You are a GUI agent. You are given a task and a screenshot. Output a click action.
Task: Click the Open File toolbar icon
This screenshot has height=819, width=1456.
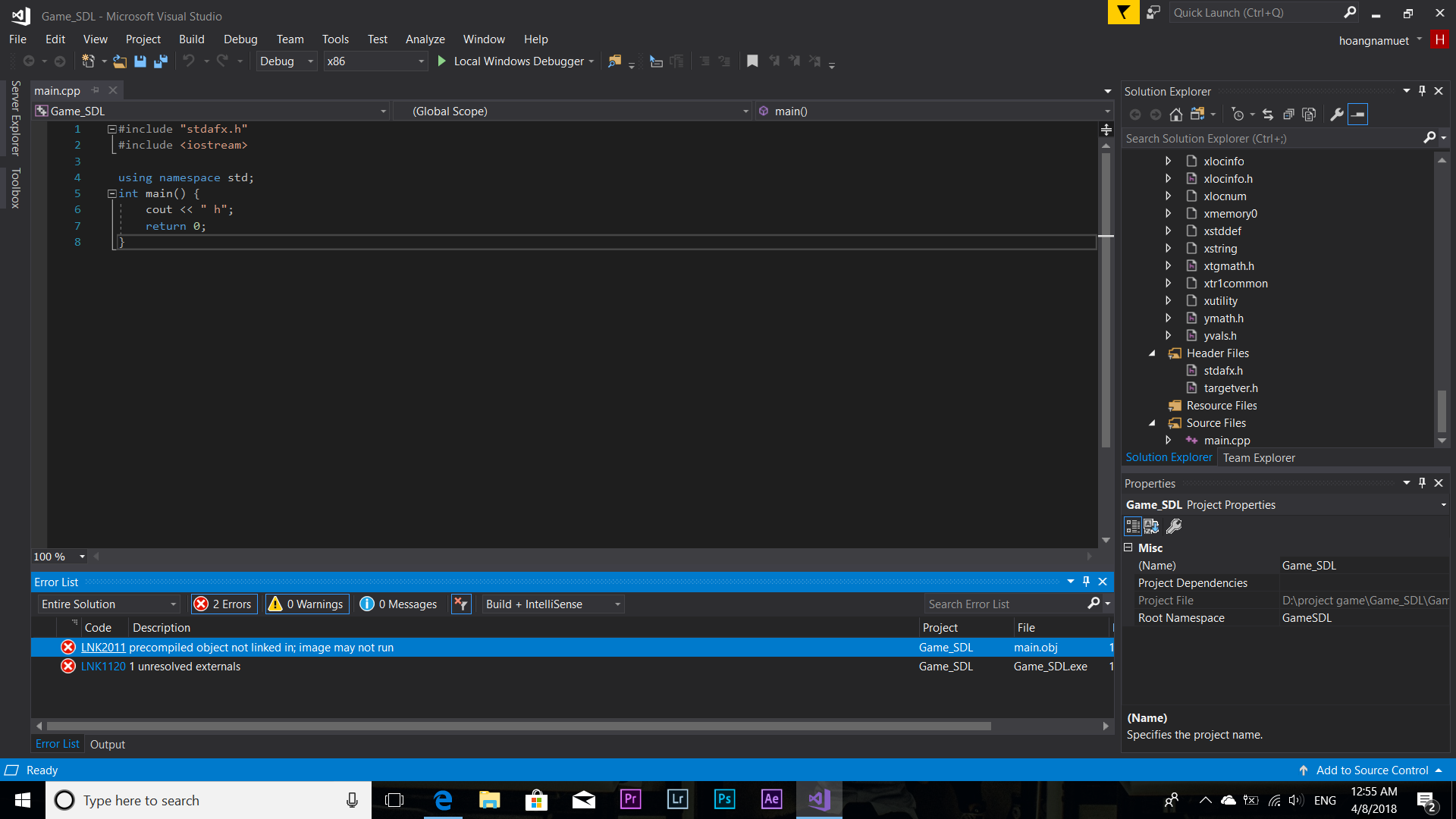(120, 61)
